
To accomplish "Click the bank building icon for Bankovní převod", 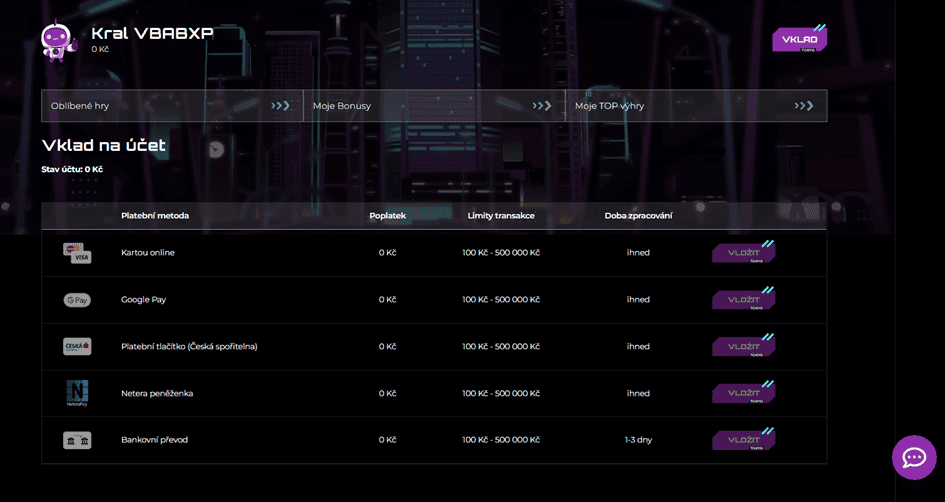I will pos(77,440).
